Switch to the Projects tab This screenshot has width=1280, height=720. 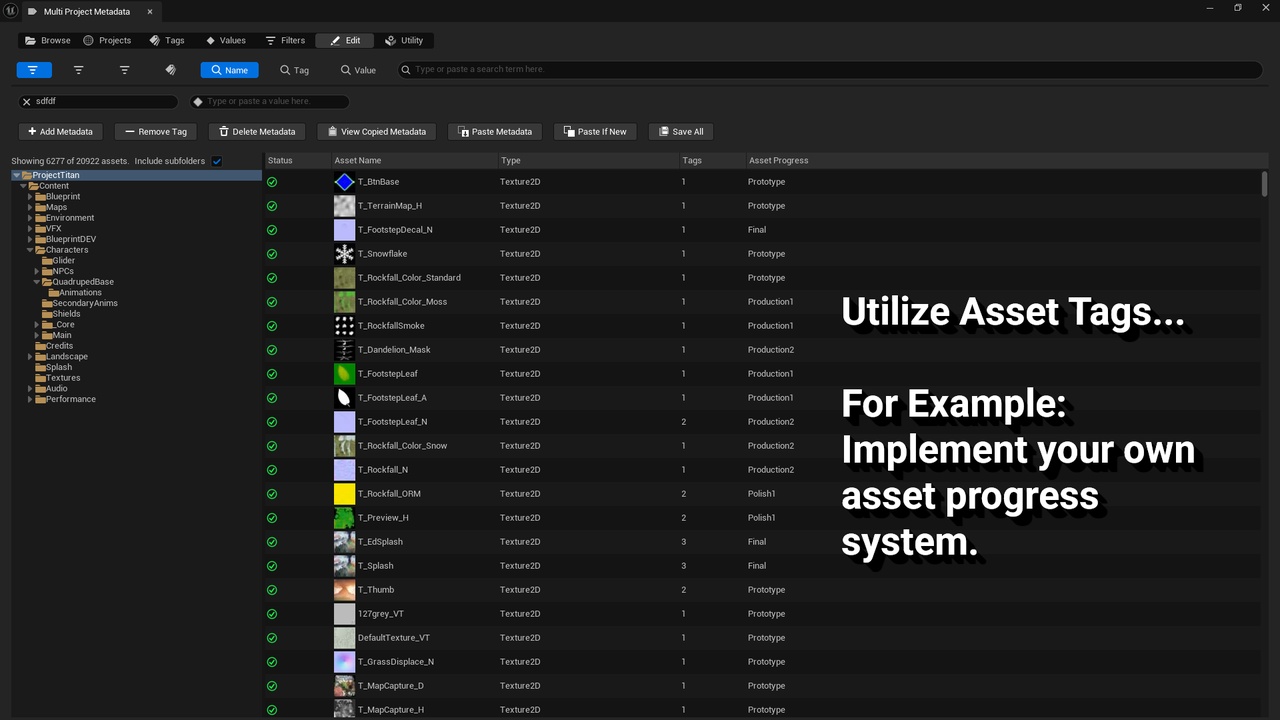(x=107, y=41)
